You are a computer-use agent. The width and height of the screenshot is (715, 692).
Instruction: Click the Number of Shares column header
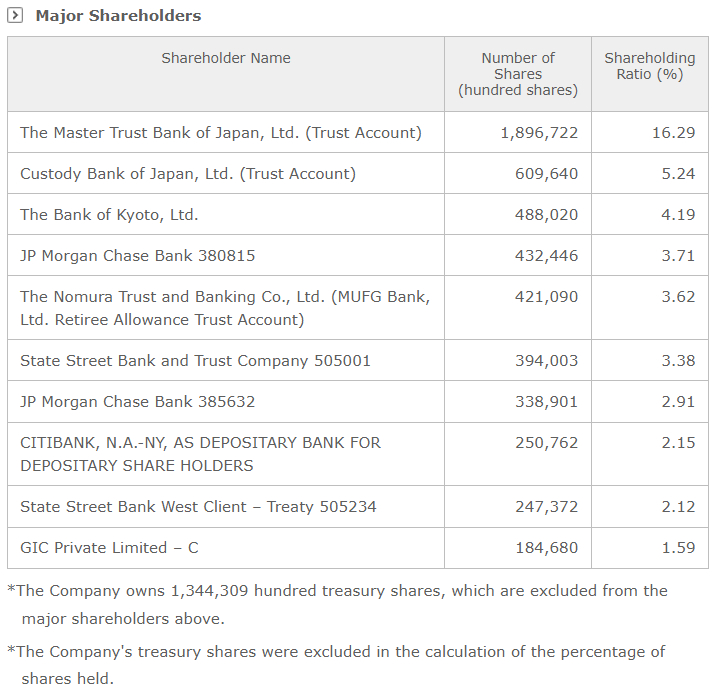tap(517, 74)
